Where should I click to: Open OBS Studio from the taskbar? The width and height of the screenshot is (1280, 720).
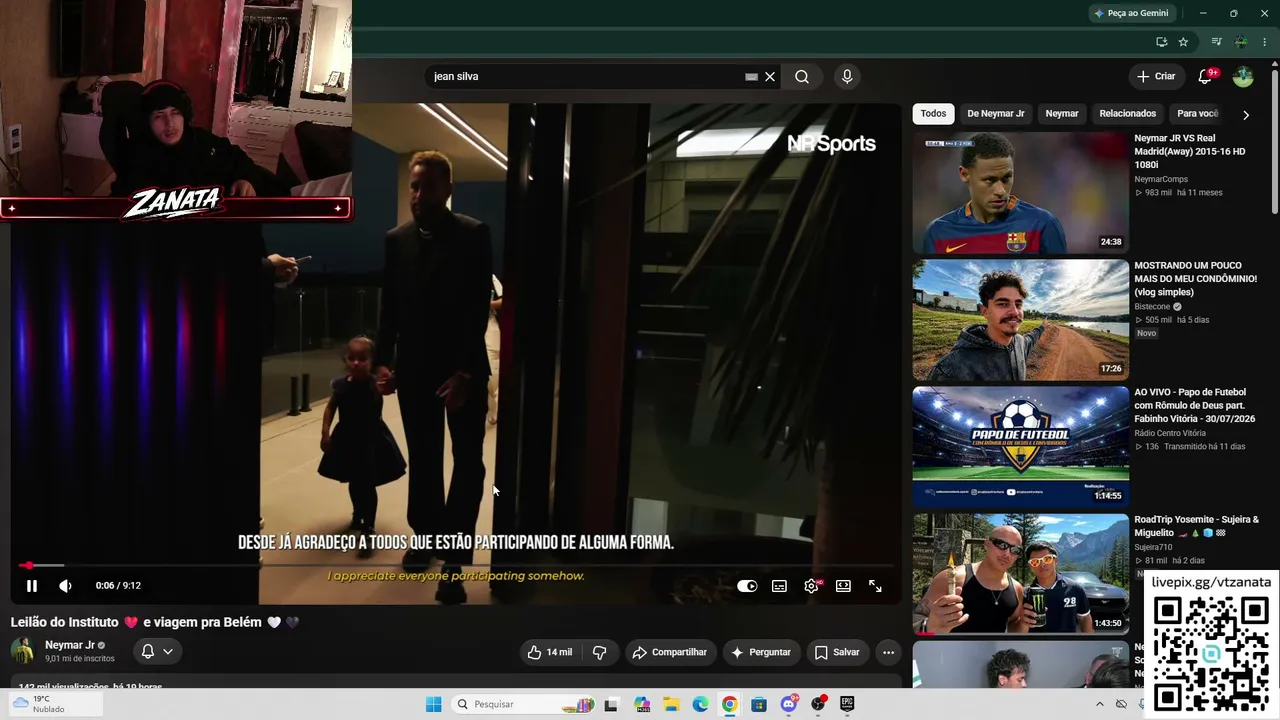818,704
